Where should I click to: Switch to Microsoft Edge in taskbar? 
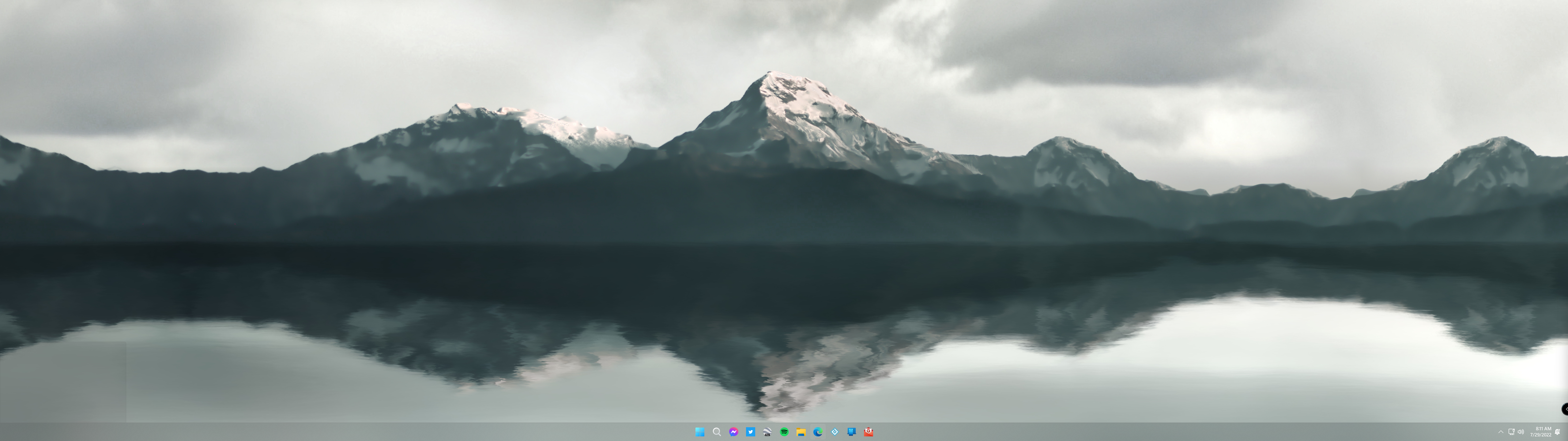click(818, 432)
